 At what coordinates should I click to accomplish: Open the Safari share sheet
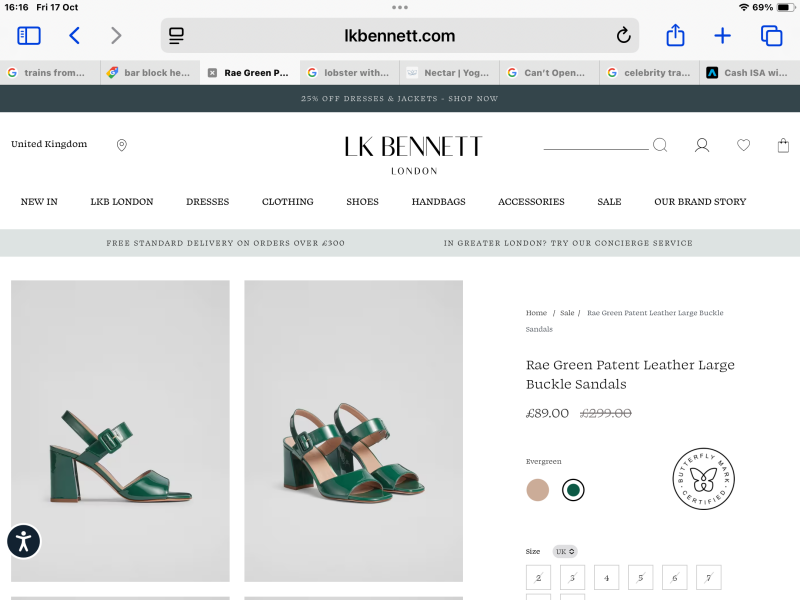(676, 35)
